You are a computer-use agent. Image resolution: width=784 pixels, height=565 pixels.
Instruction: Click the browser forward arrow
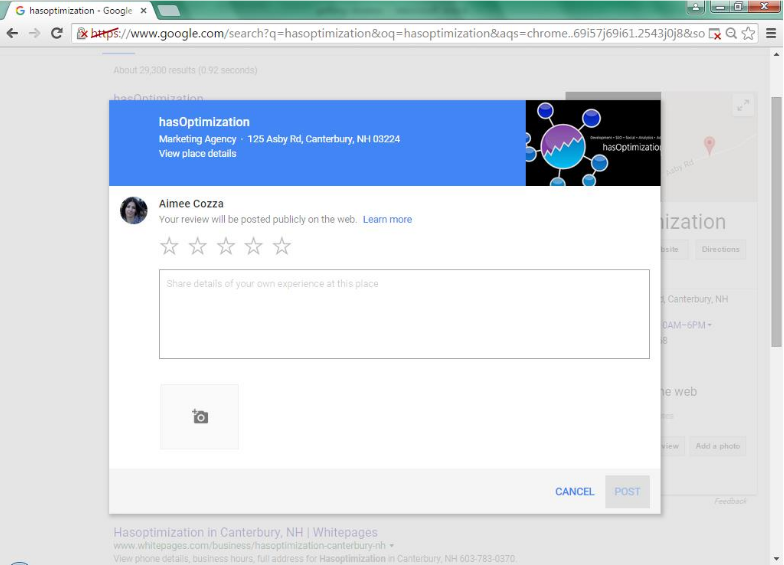pos(34,33)
